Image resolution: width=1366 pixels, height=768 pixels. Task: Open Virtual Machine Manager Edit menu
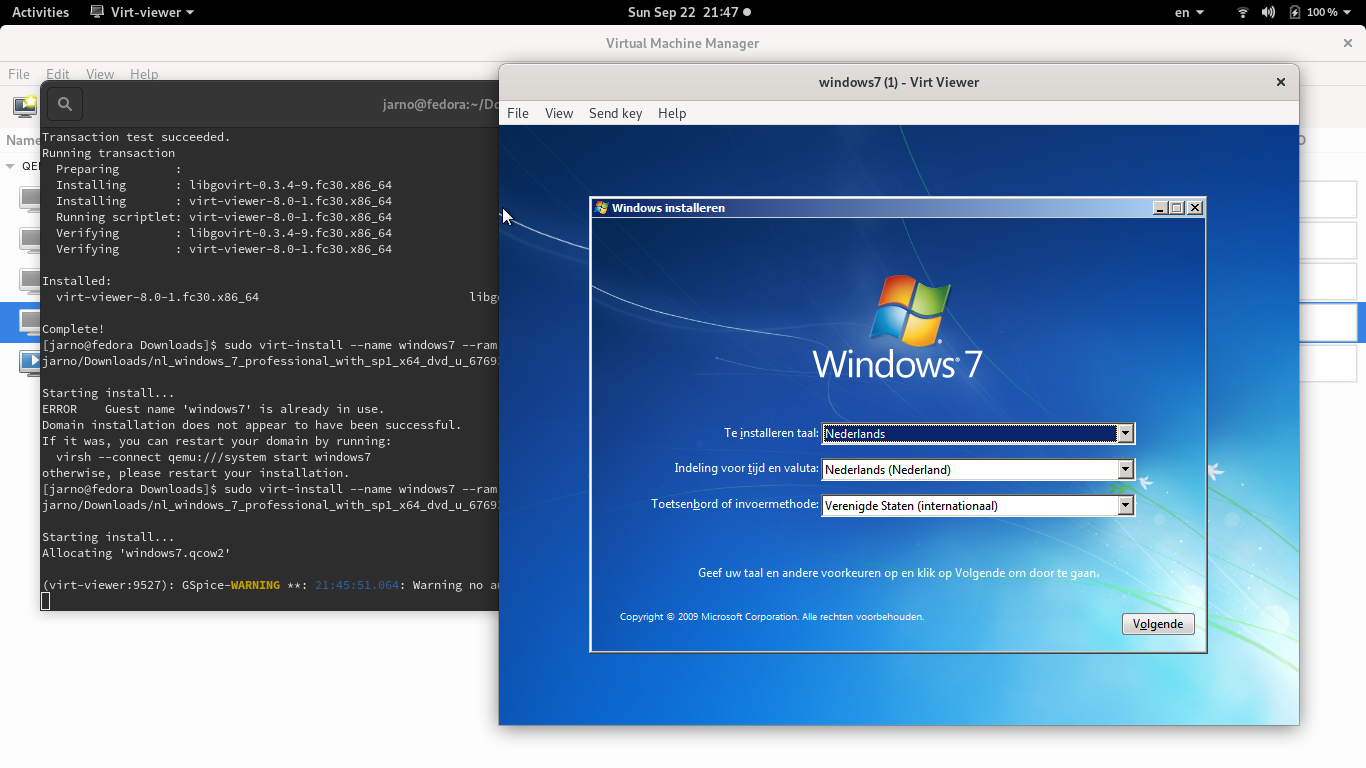tap(58, 74)
